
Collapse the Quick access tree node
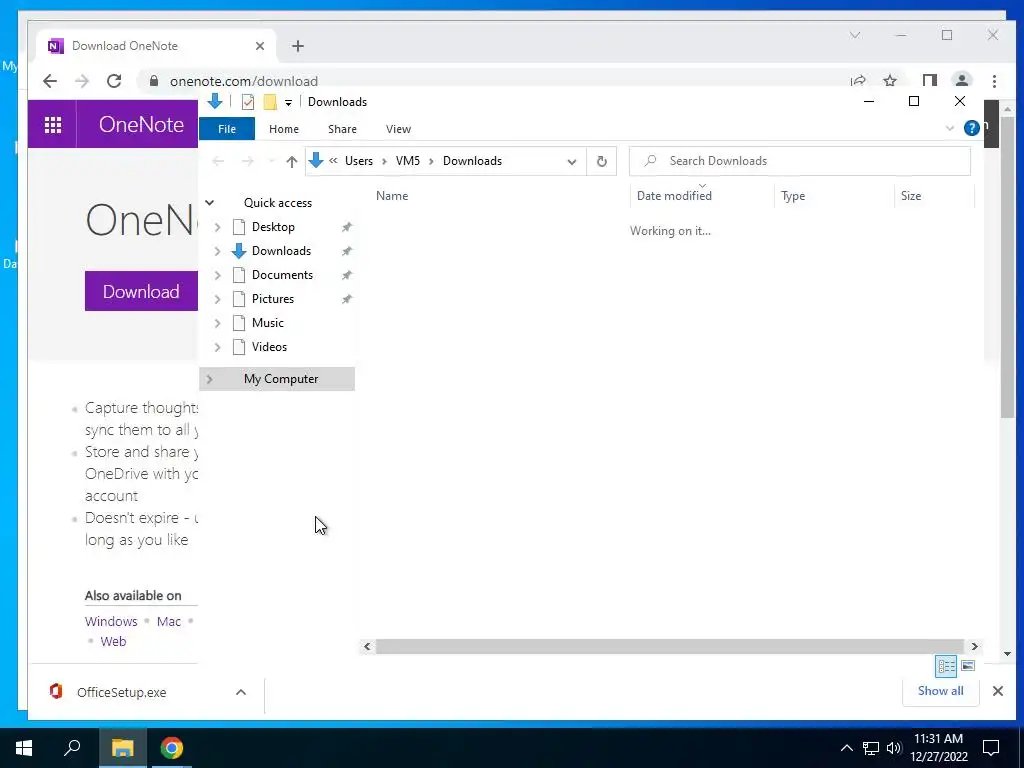pyautogui.click(x=210, y=203)
